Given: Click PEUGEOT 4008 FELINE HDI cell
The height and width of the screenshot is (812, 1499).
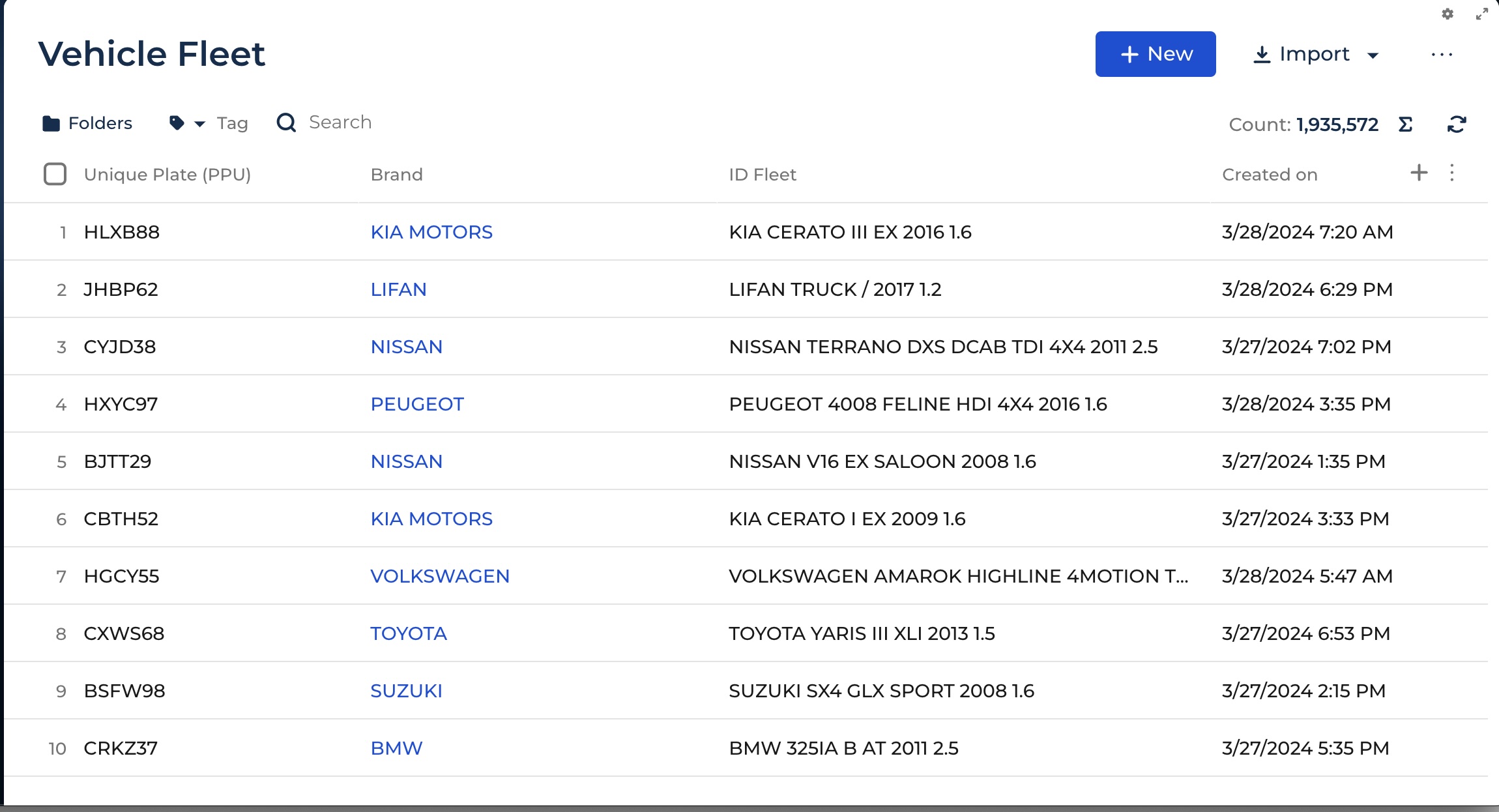Looking at the screenshot, I should (918, 404).
